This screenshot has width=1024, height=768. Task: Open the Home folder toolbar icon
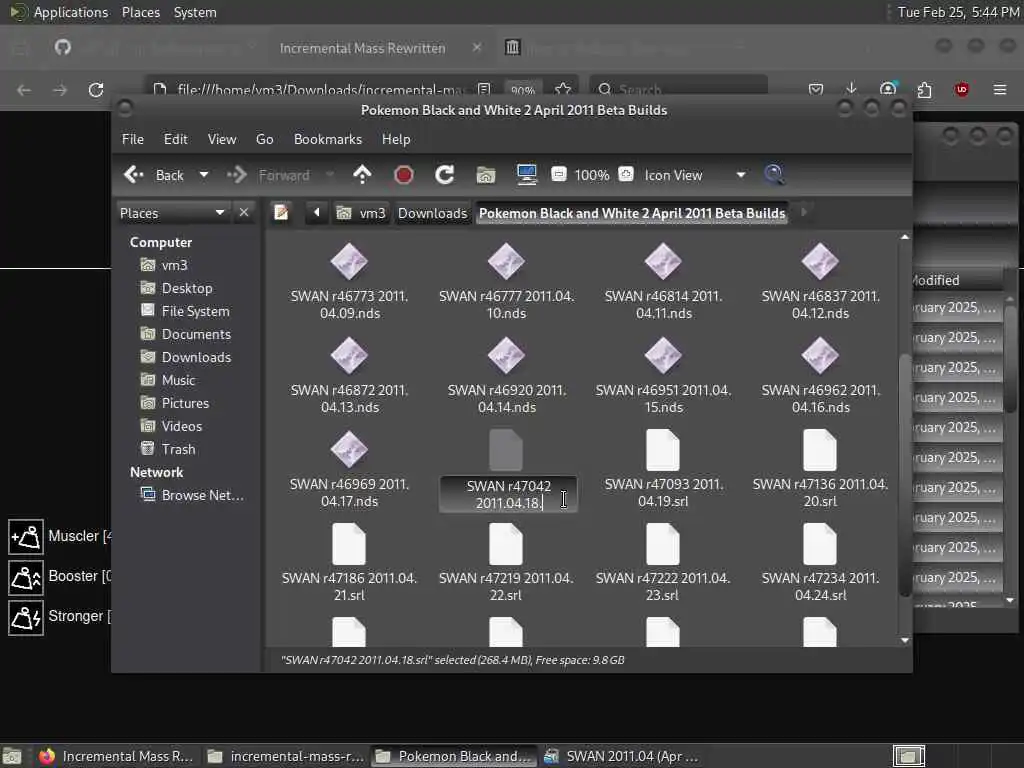(486, 174)
